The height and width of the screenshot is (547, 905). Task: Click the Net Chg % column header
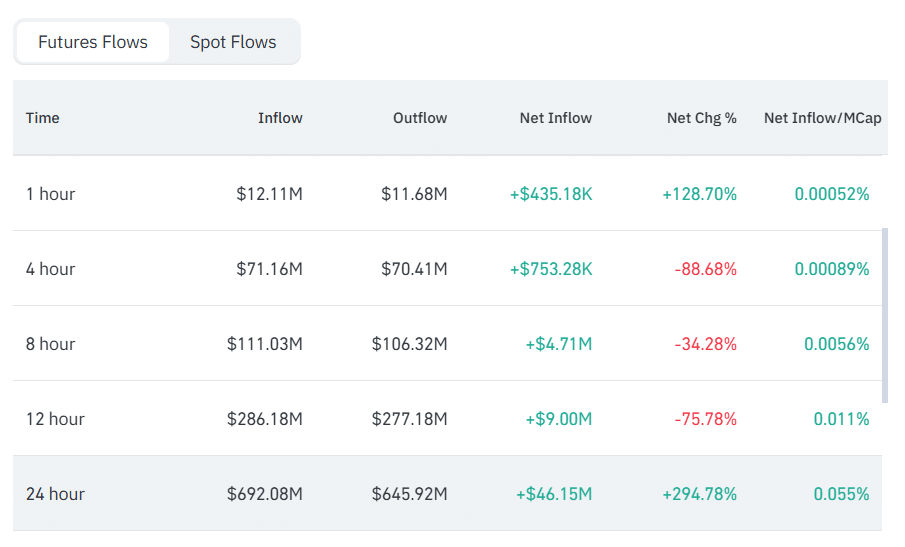(x=702, y=118)
